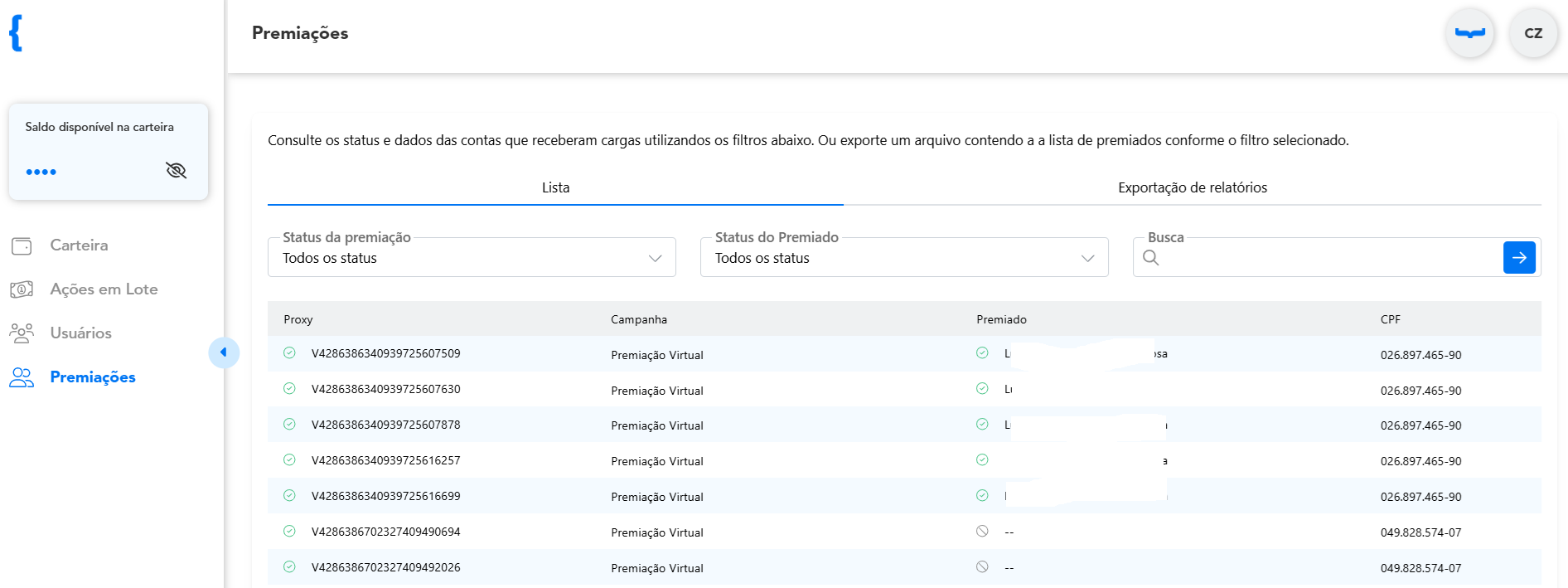Click Premiado status check in row 616699

click(x=982, y=496)
